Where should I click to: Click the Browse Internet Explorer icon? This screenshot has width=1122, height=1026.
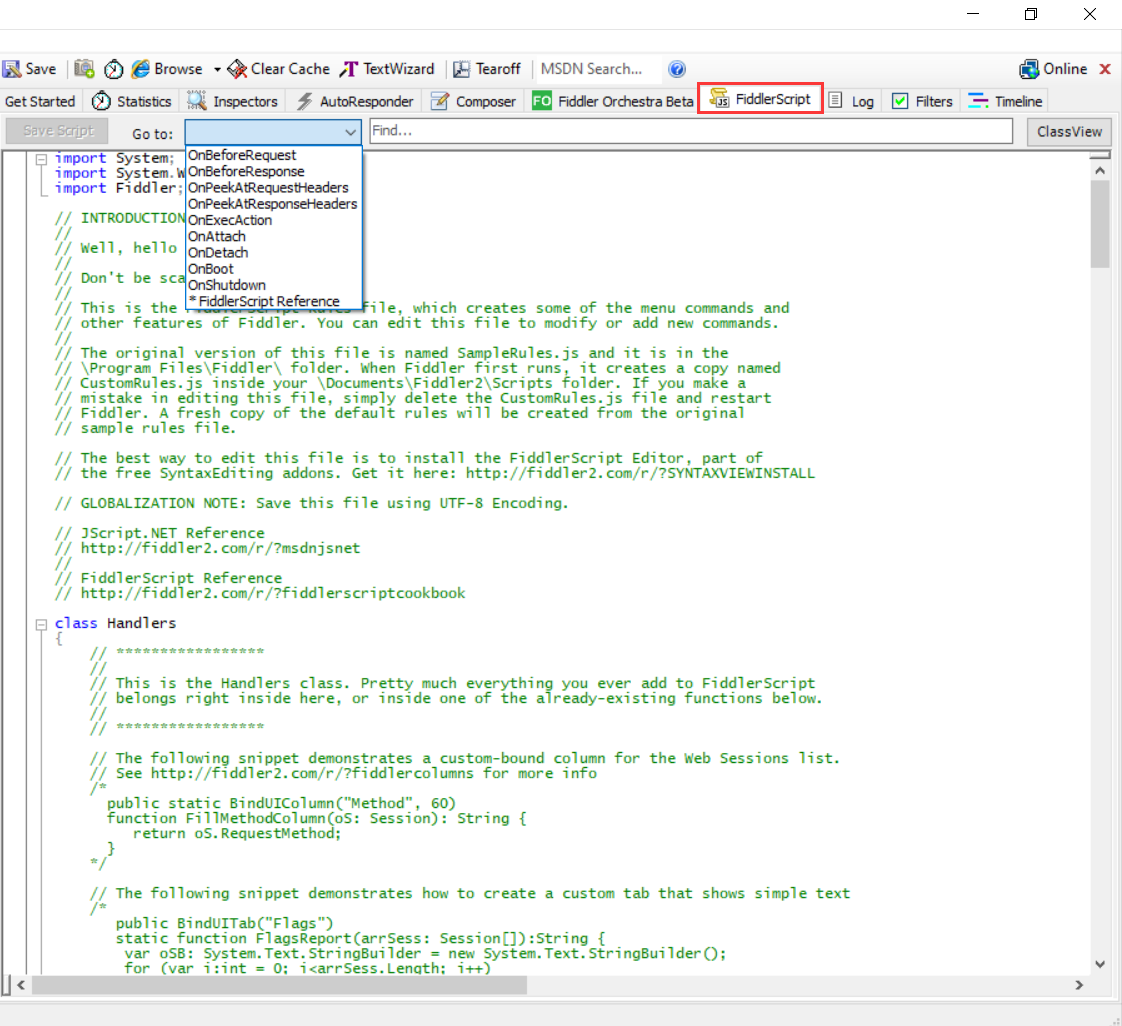[141, 69]
